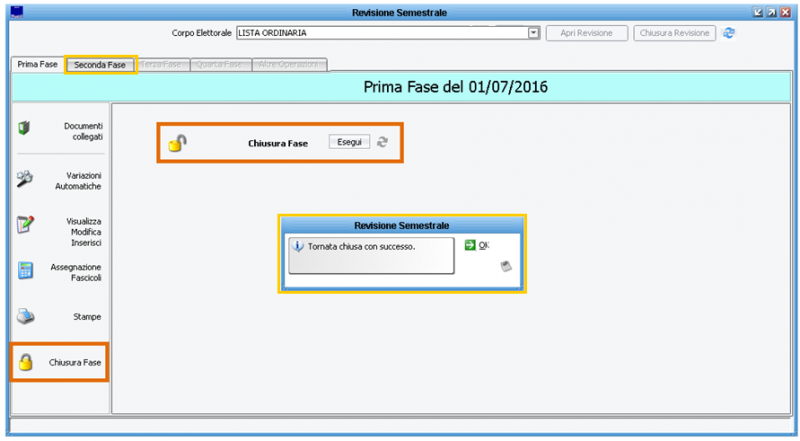The image size is (800, 441).
Task: Minimize the Revisione Semestrale window
Action: point(758,12)
